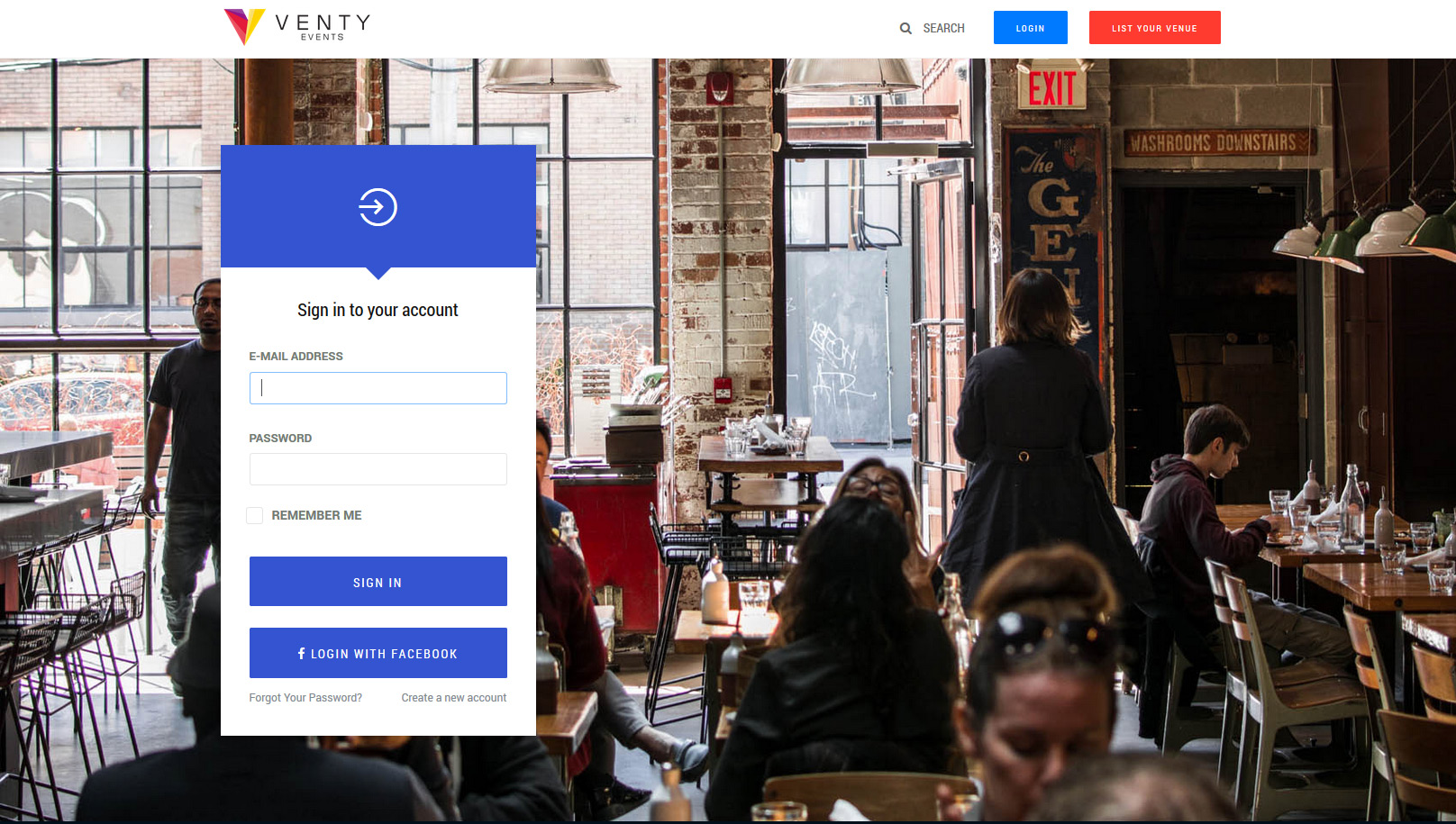Viewport: 1456px width, 824px height.
Task: Focus the Password input field
Action: pos(378,469)
